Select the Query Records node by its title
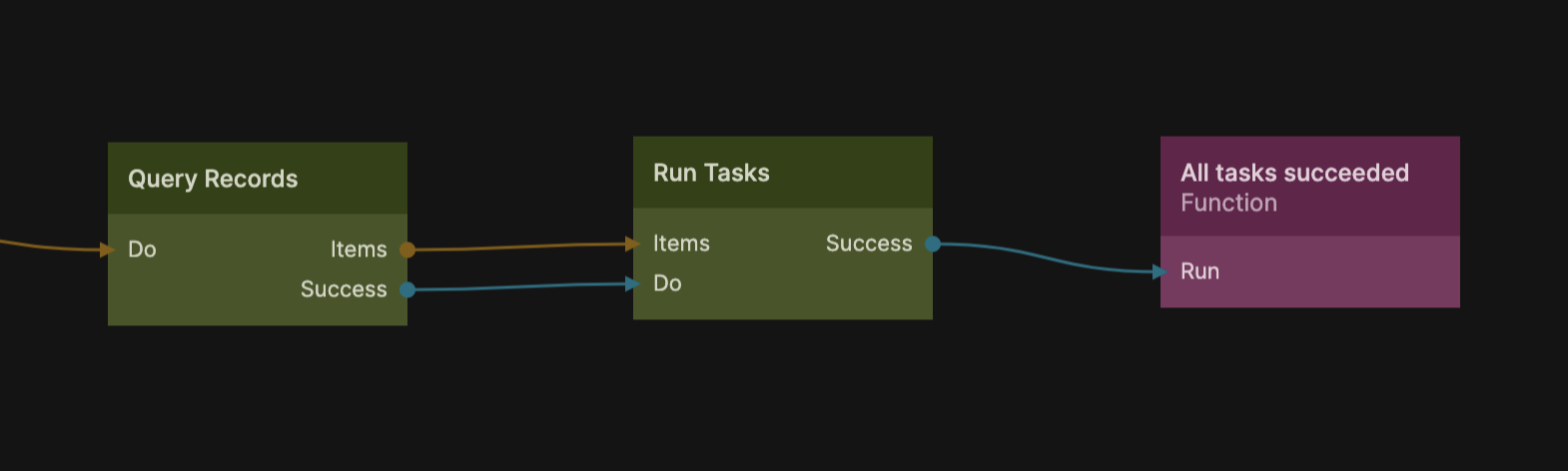The image size is (1568, 471). 213,179
